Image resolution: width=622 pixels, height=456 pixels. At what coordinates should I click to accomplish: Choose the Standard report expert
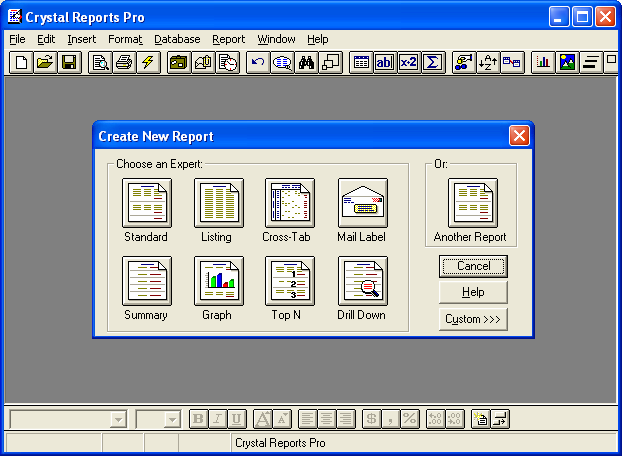[x=147, y=203]
